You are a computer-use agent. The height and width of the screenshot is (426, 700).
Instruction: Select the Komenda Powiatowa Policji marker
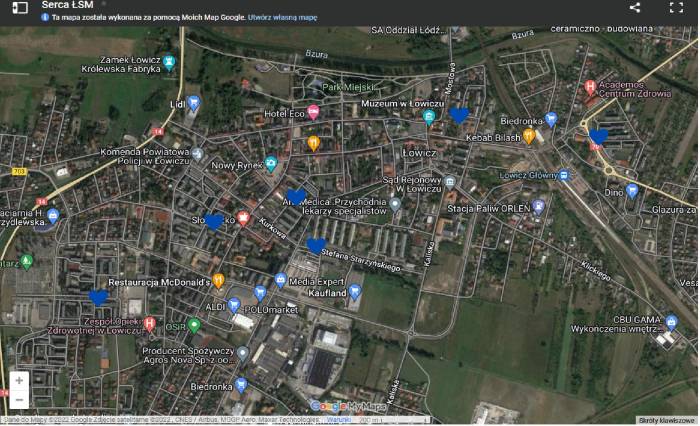(x=197, y=155)
